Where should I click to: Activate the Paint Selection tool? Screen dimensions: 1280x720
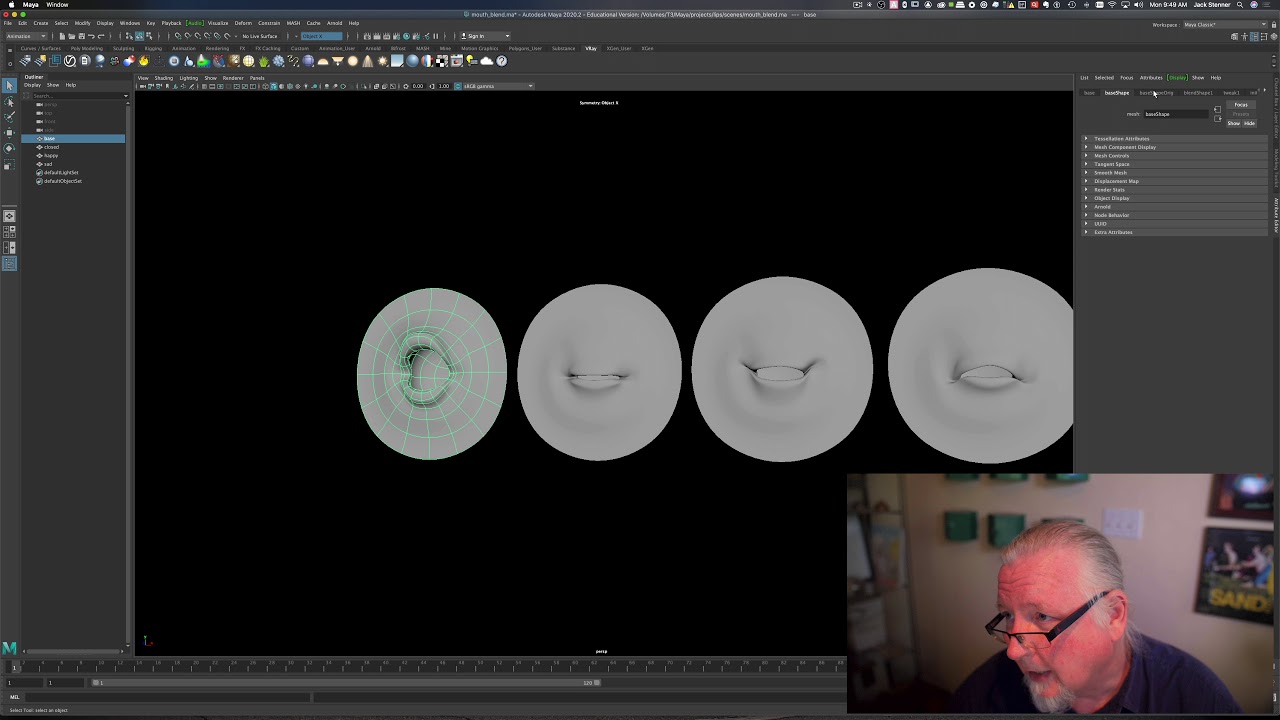click(9, 117)
